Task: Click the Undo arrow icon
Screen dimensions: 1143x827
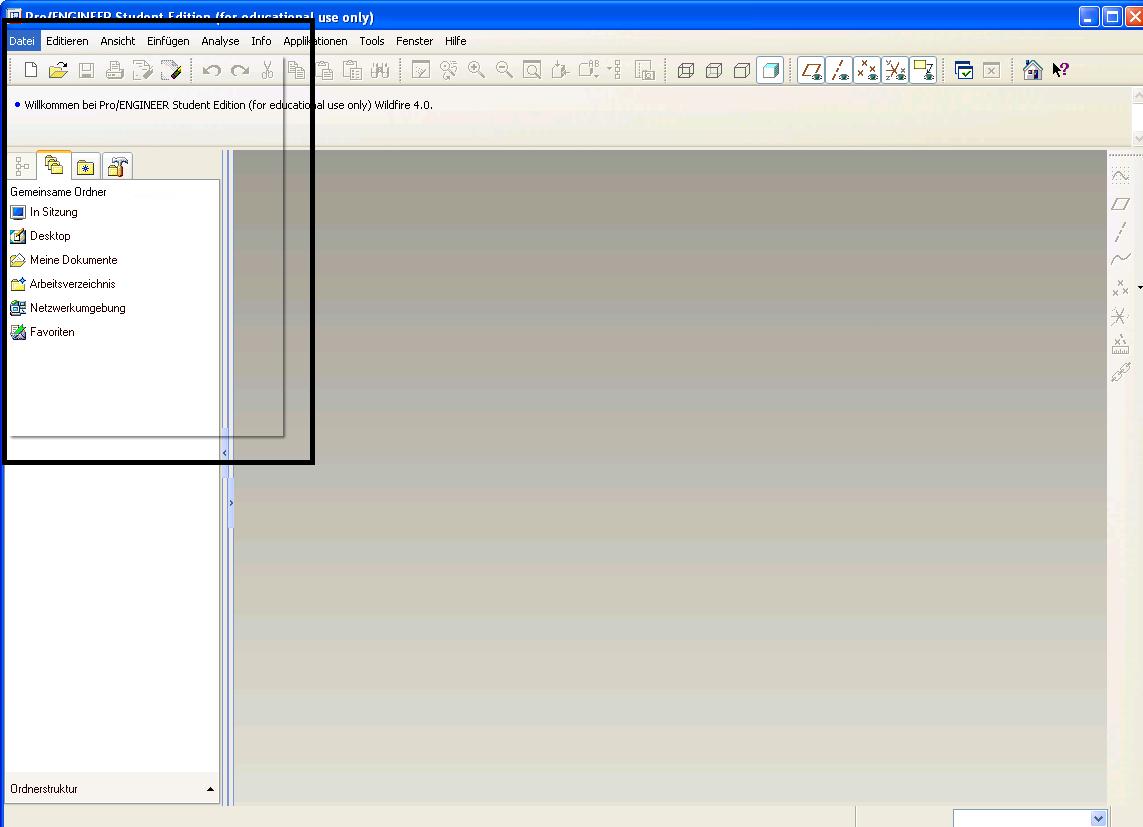Action: click(211, 71)
